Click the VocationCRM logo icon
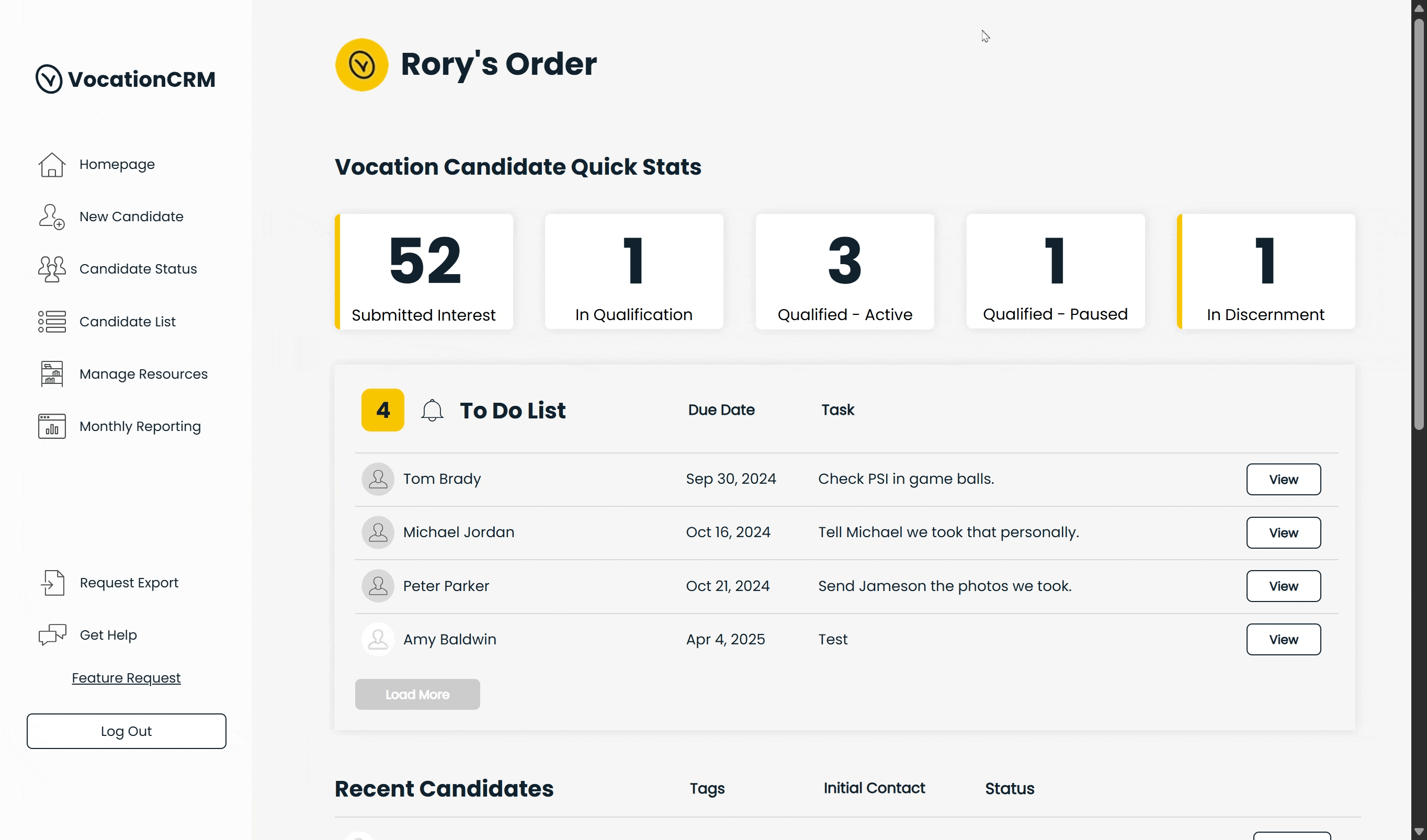This screenshot has height=840, width=1427. [x=49, y=78]
